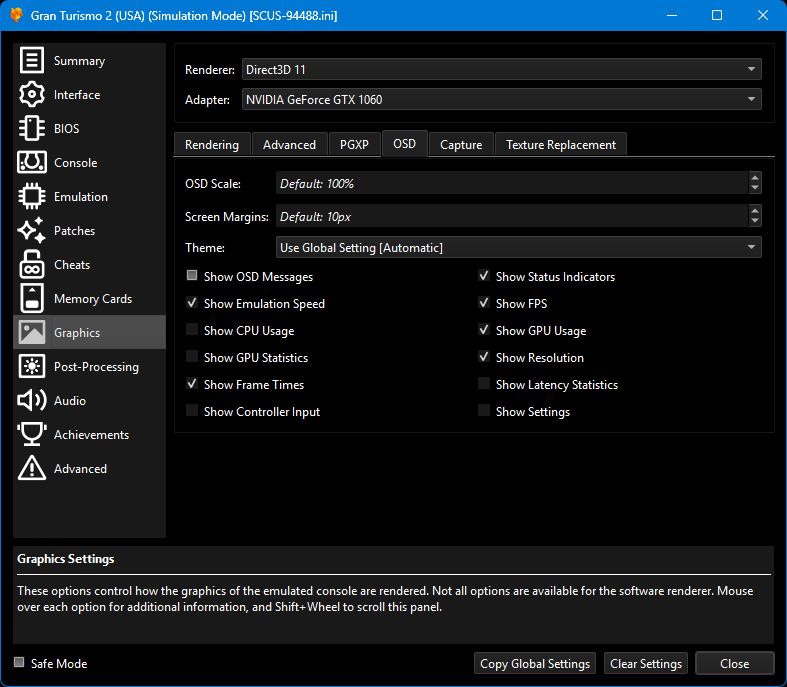Expand the Renderer dropdown
The image size is (787, 687).
pyautogui.click(x=501, y=70)
